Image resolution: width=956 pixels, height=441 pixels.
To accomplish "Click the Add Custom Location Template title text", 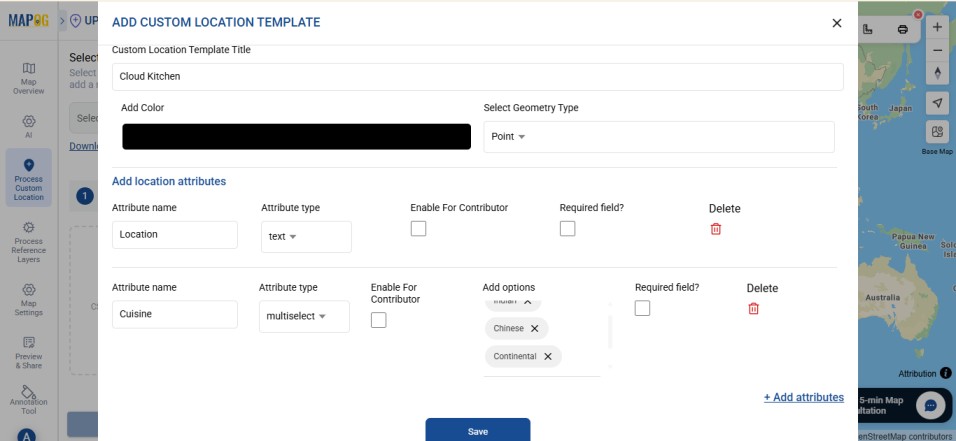I will click(216, 23).
